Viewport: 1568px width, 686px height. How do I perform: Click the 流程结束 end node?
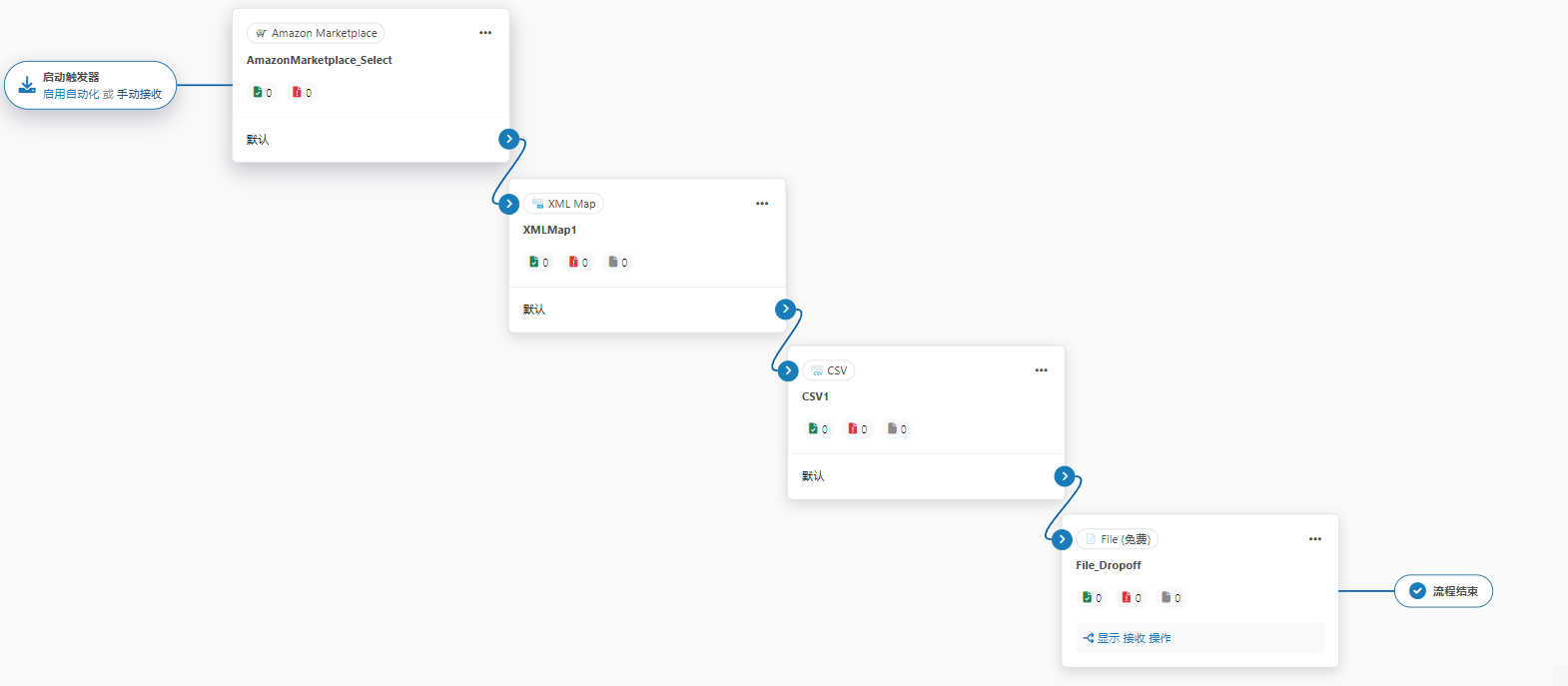click(1443, 591)
